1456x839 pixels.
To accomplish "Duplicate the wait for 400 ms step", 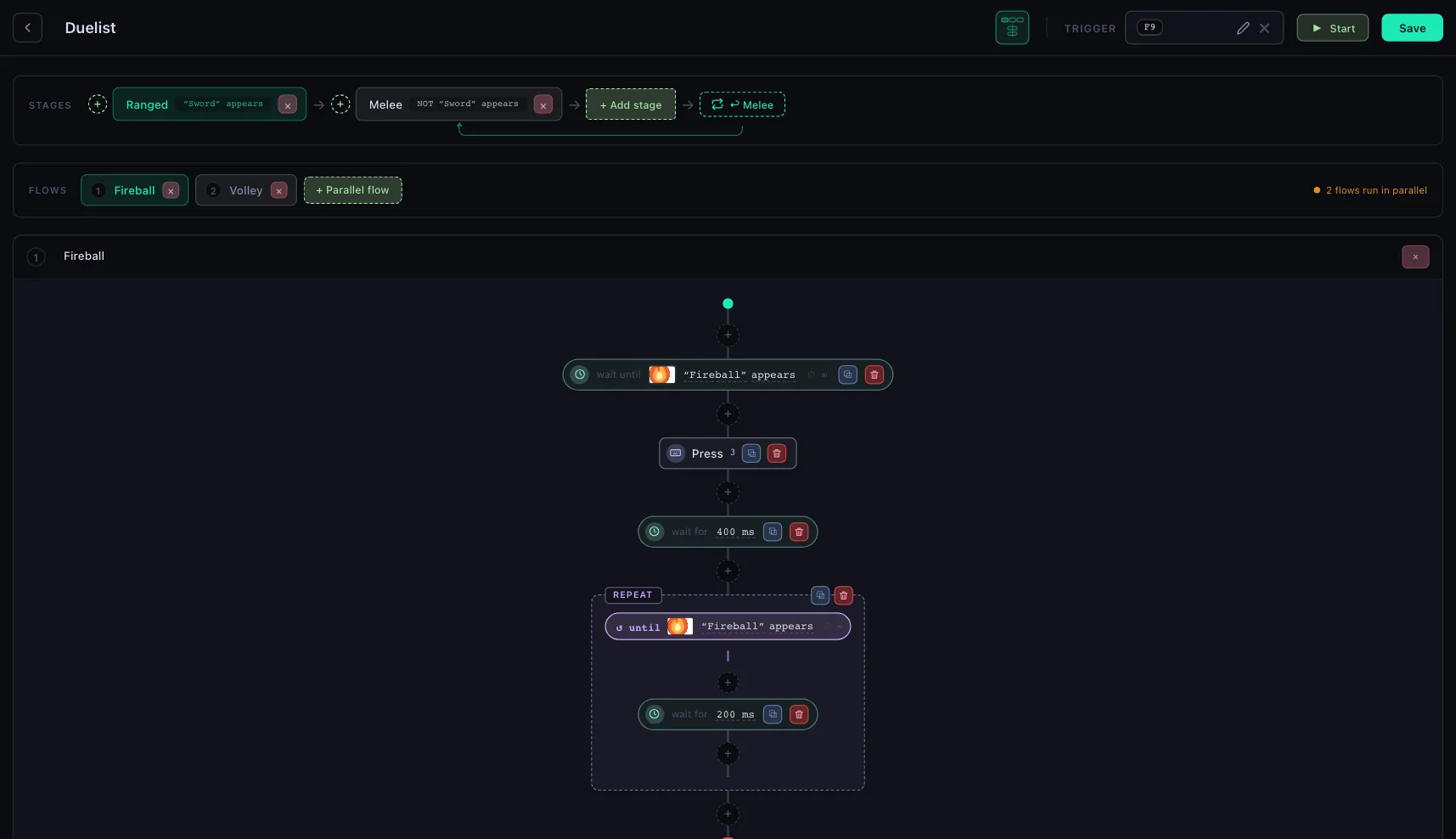I will click(773, 532).
